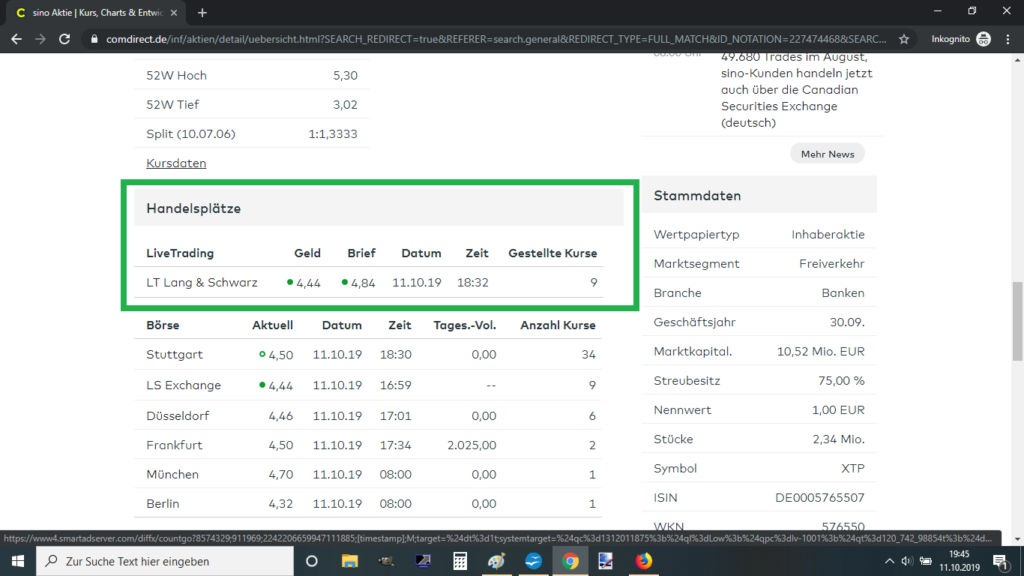Screen dimensions: 1024x576
Task: Focus the address bar URL
Action: 496,39
